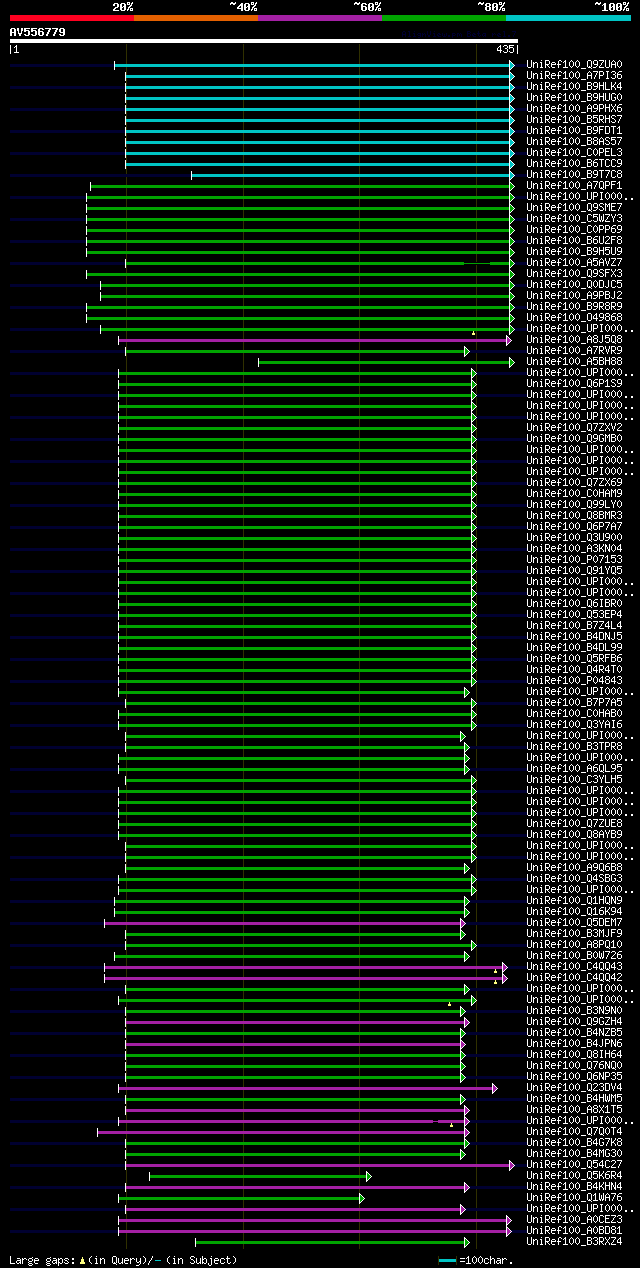Select the UniRef100_Q9SFX3 entry
This screenshot has height=1268, width=640.
574,274
